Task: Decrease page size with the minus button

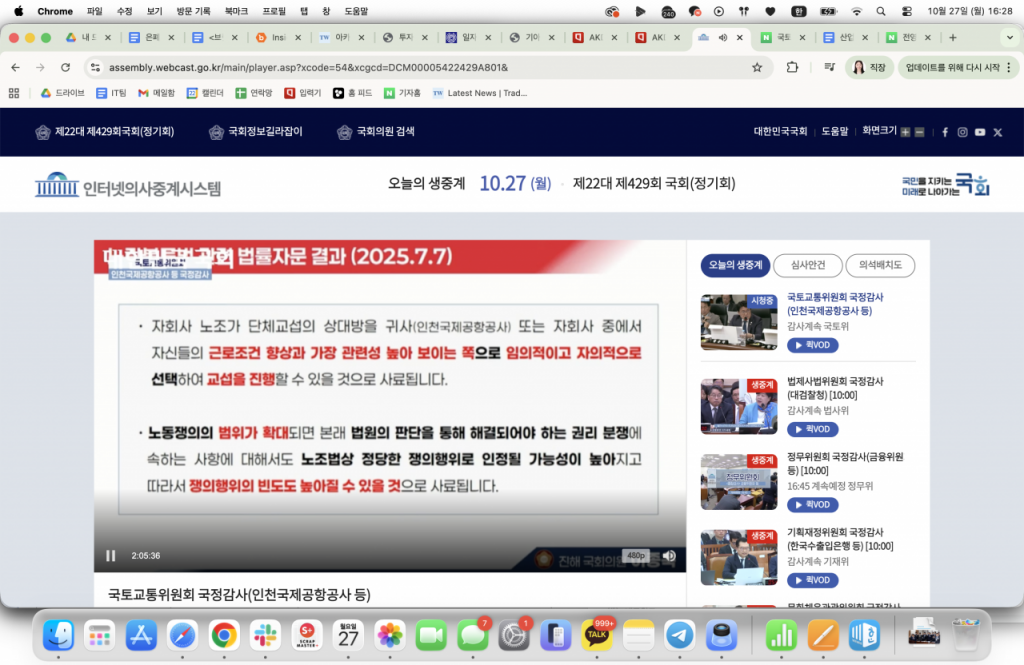Action: (919, 132)
